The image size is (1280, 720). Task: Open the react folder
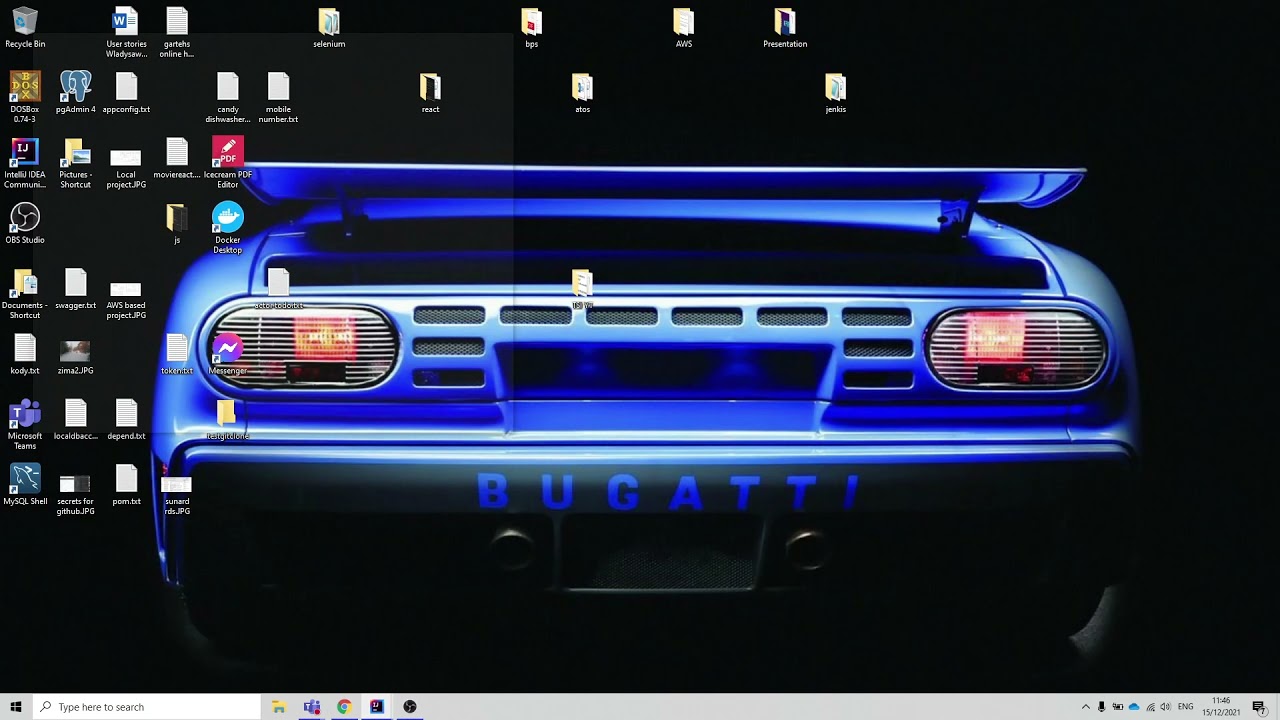click(430, 93)
